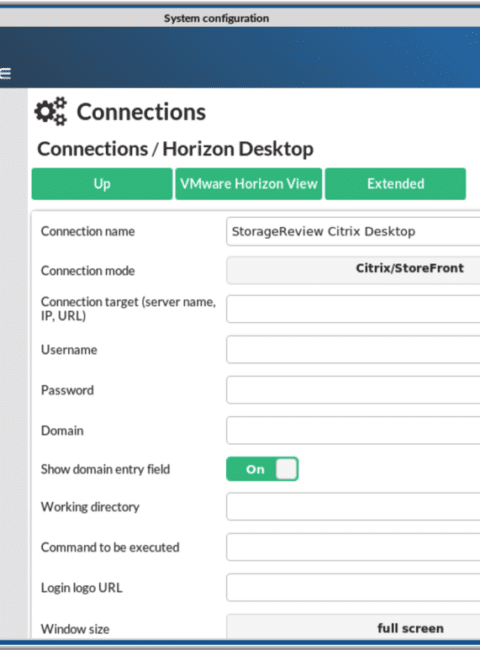Focus the Connection target input field
Viewport: 480px width, 650px height.
pyautogui.click(x=353, y=309)
